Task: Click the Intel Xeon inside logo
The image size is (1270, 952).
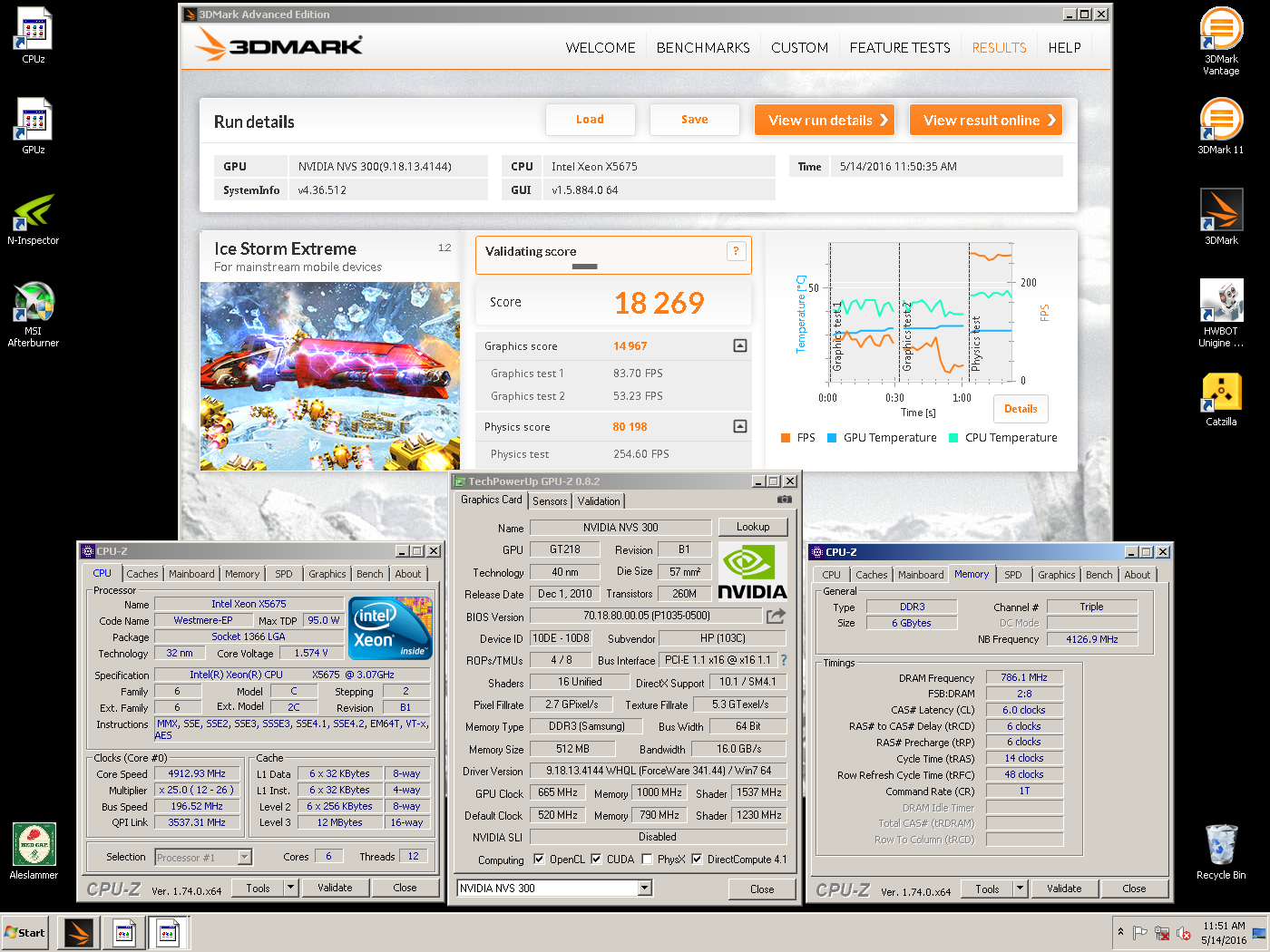Action: (390, 627)
